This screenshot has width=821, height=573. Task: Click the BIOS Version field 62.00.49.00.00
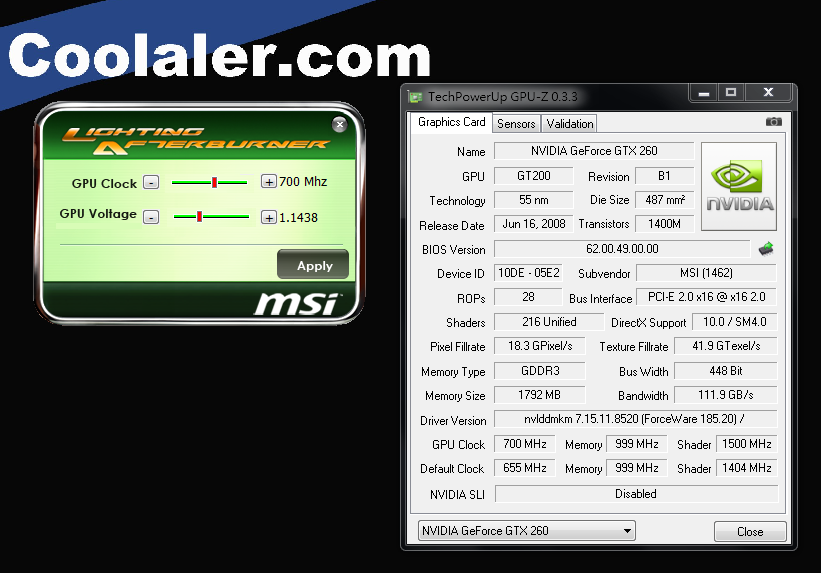click(x=622, y=249)
